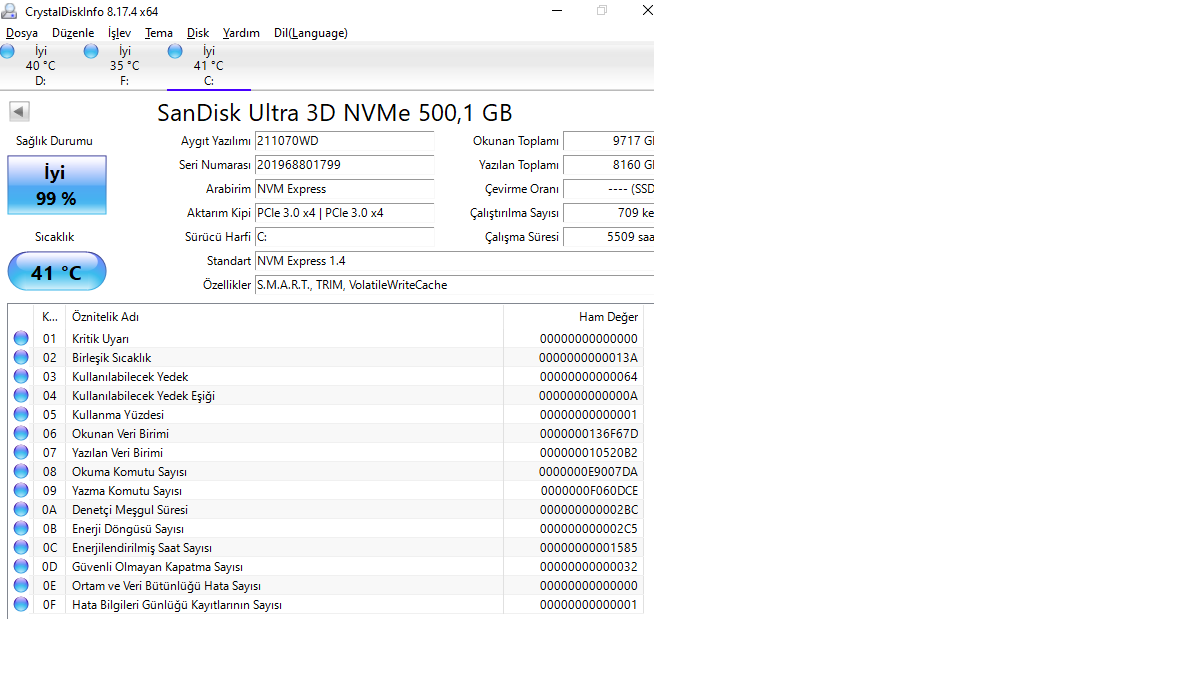1195x696 pixels.
Task: Select disk C: tab at 41 °C
Action: coord(209,66)
